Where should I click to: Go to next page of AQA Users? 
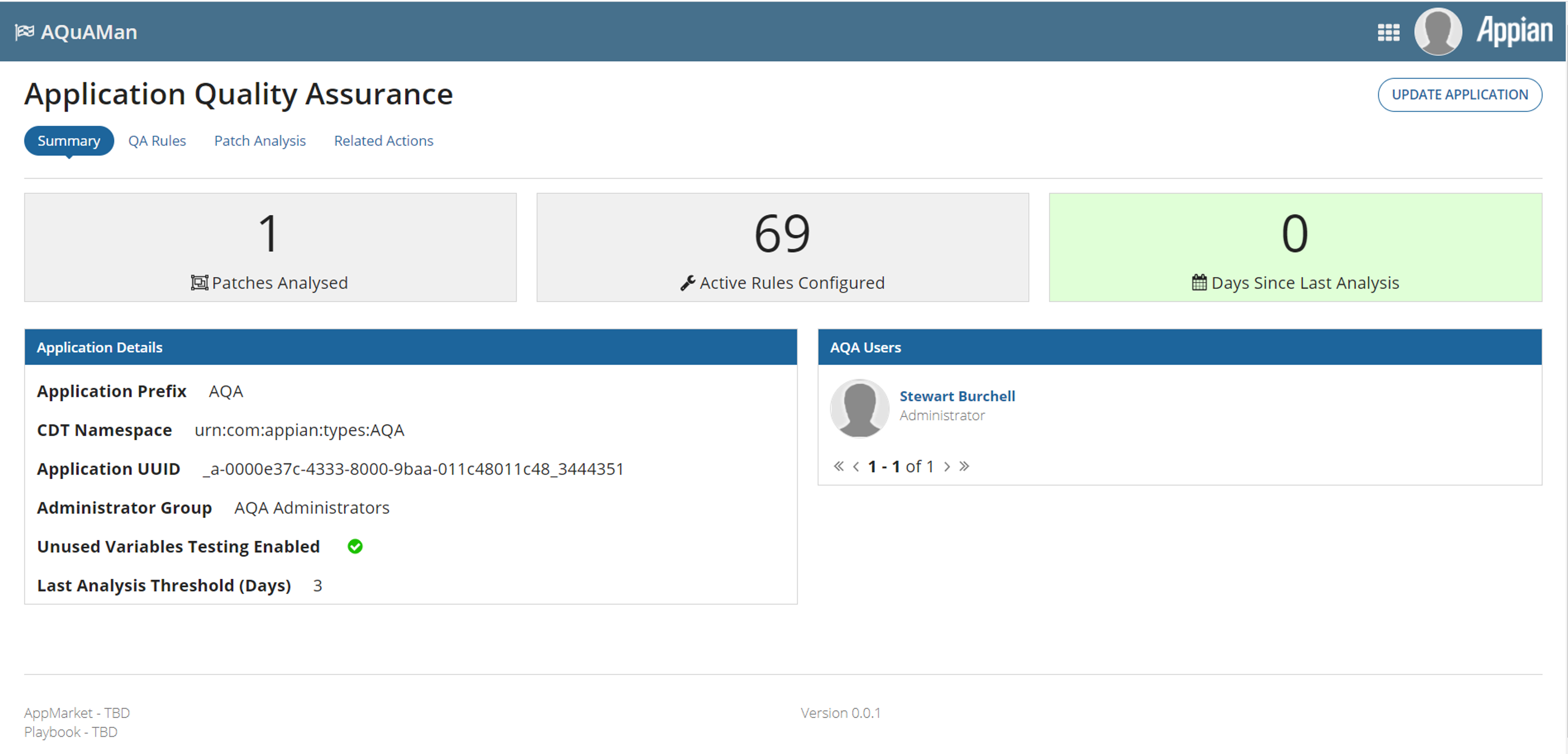click(947, 466)
